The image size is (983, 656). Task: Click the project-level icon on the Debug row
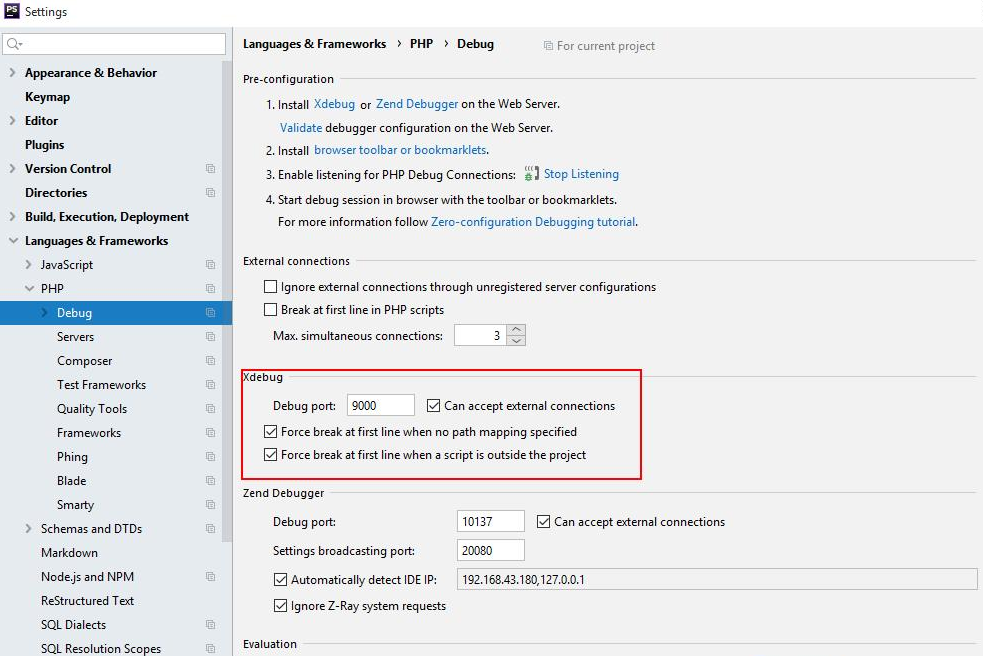211,312
